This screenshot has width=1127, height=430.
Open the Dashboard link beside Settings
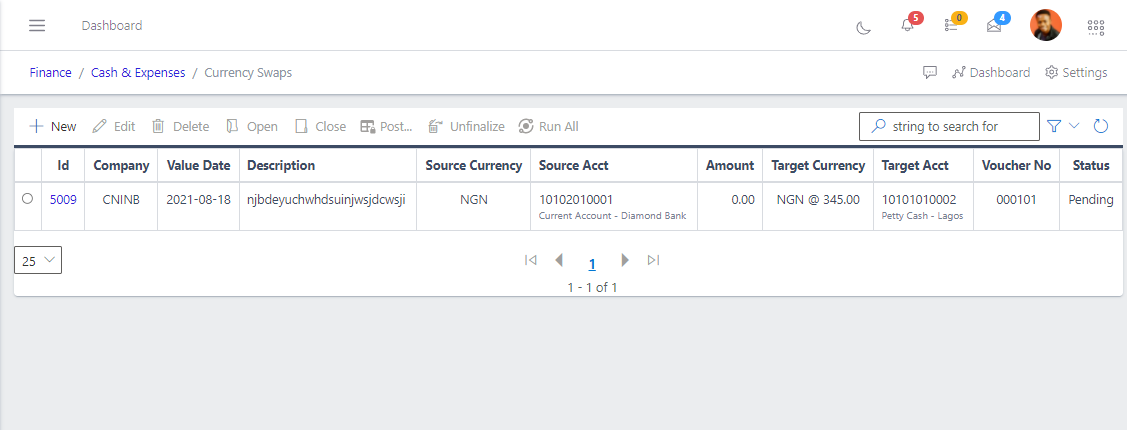(x=990, y=73)
